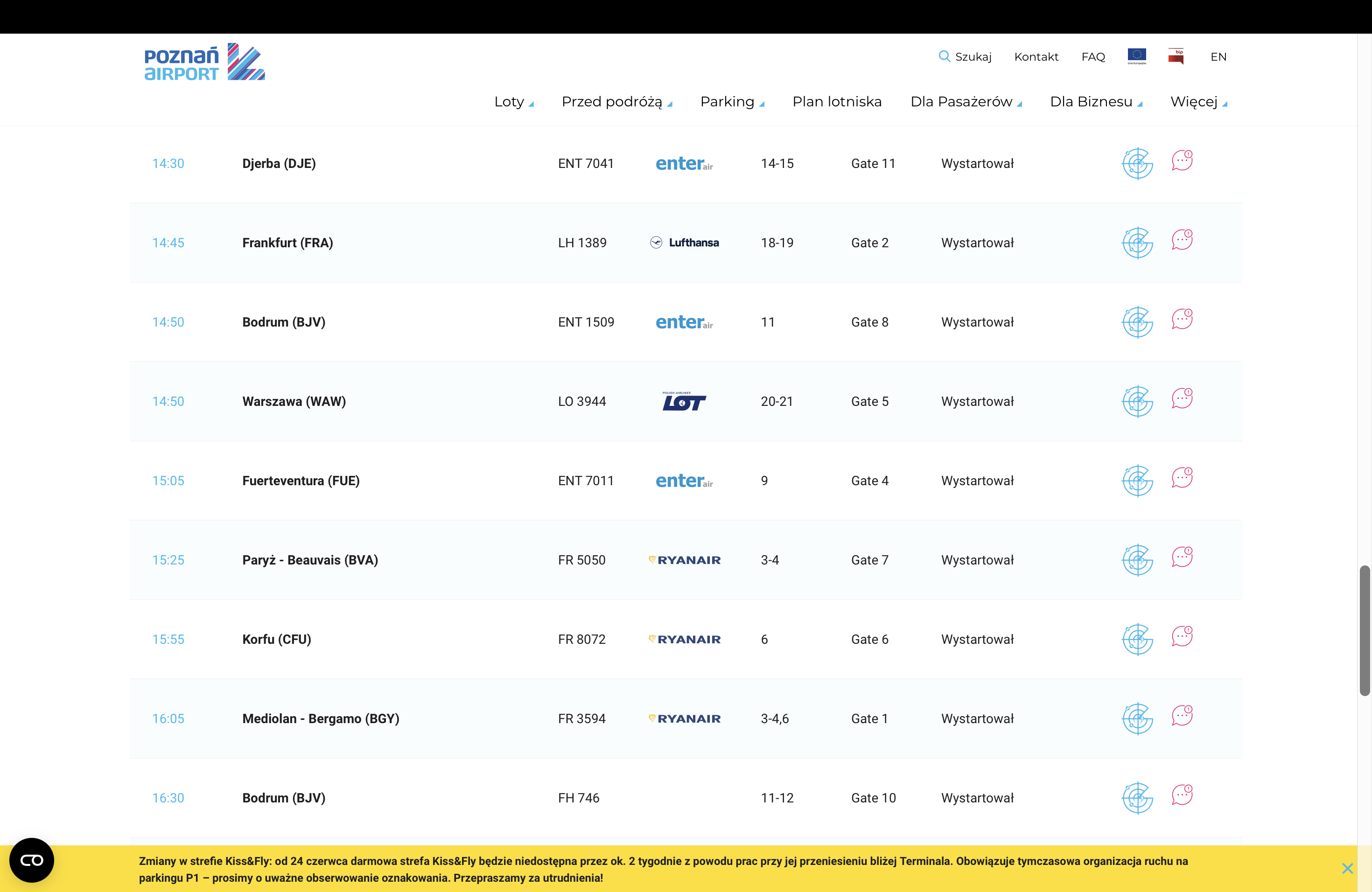
Task: Open notification icon for Djerba ENT 7041
Action: [x=1182, y=160]
